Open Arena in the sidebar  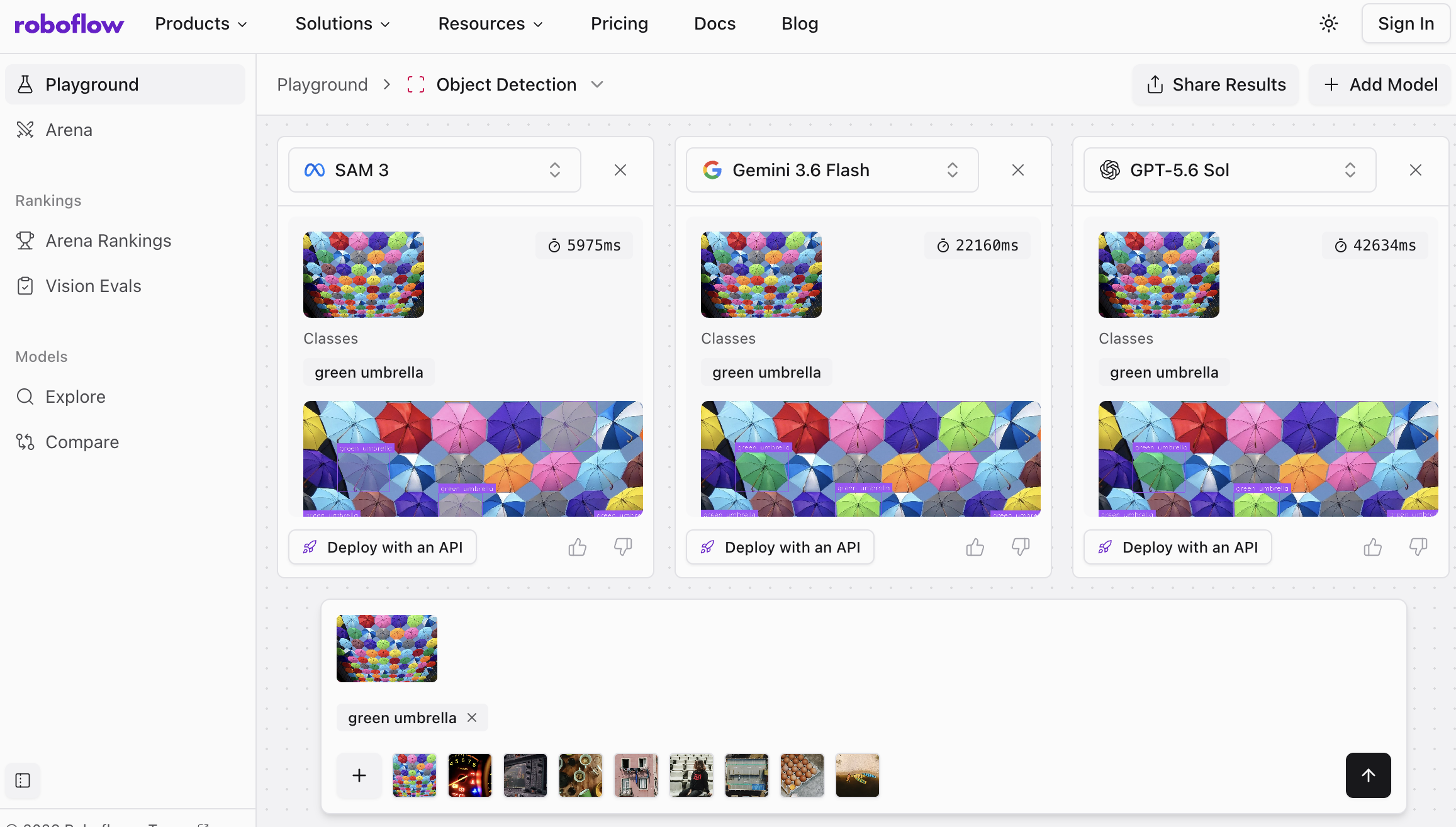125,130
